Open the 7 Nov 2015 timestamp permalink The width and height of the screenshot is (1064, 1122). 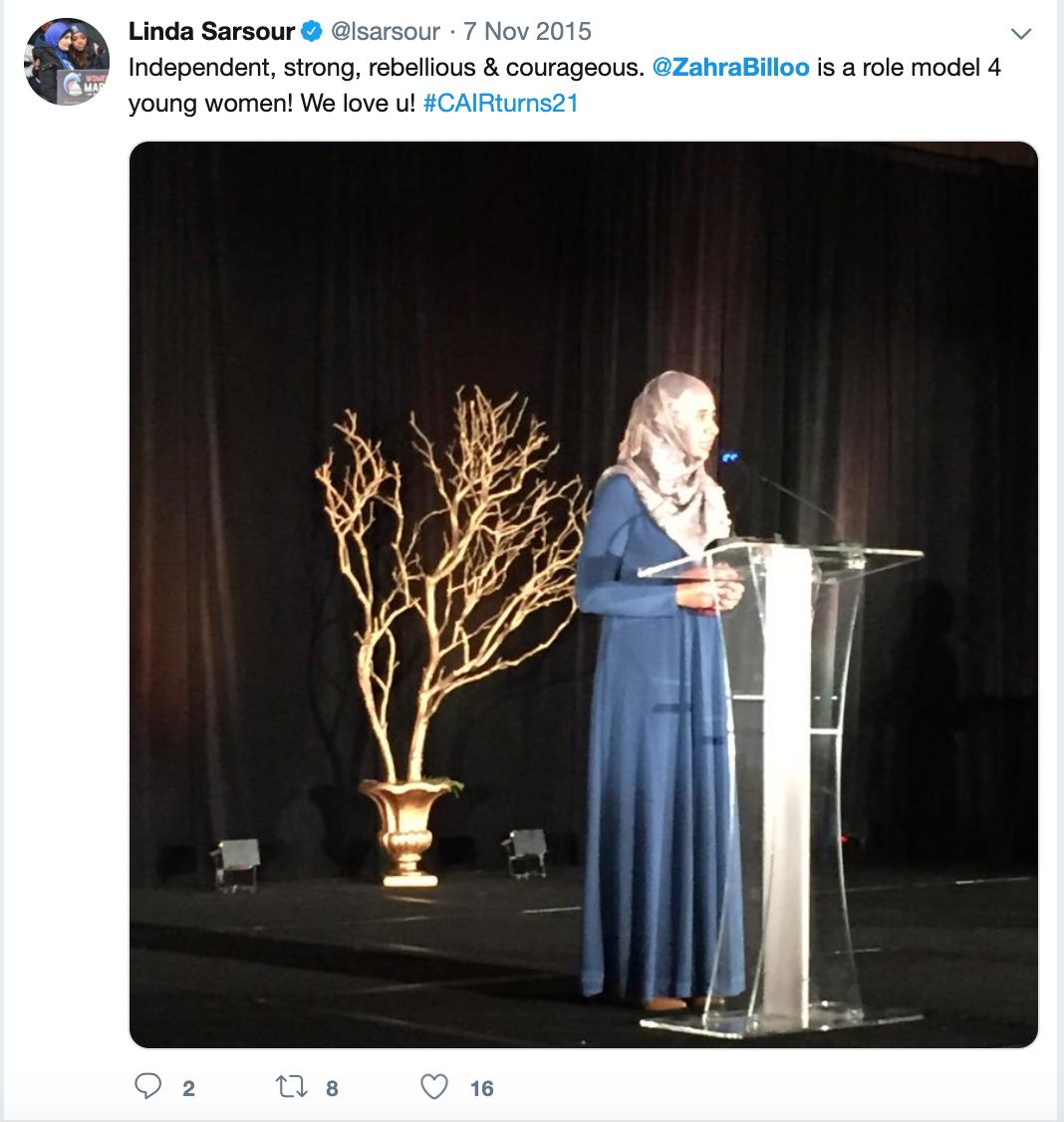click(x=527, y=32)
